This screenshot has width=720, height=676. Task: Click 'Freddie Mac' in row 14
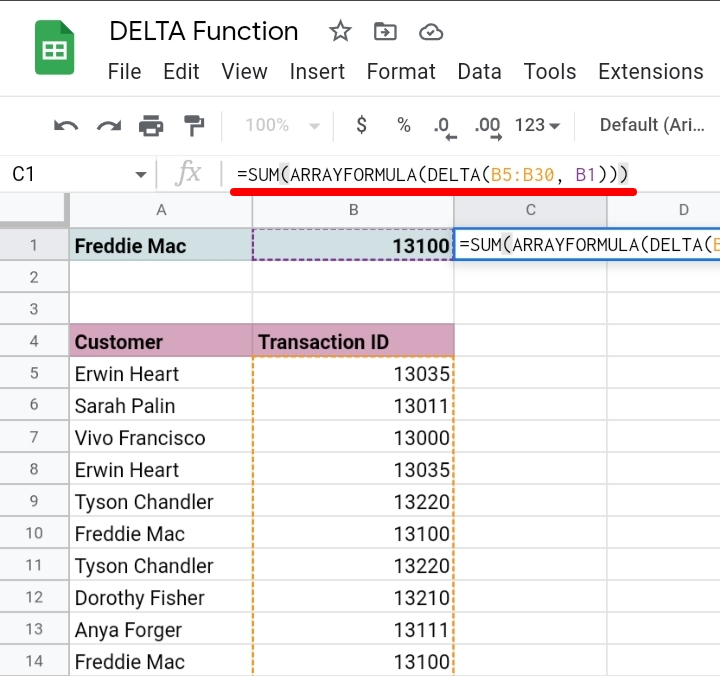tap(161, 661)
